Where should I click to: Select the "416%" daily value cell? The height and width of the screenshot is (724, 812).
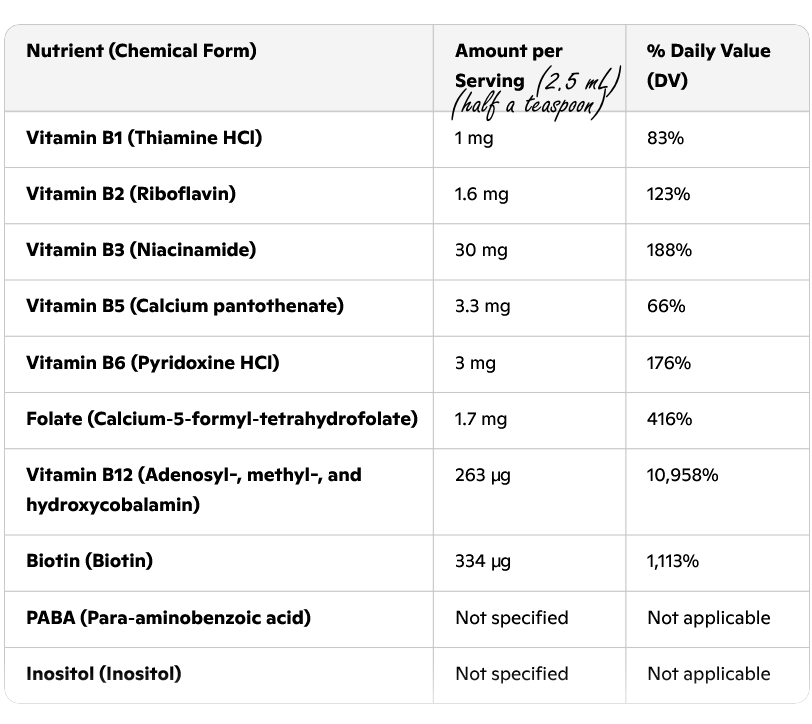[x=669, y=418]
